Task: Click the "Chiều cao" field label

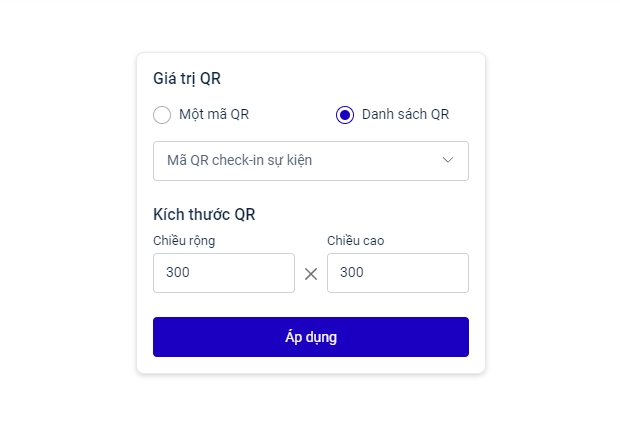Action: 356,240
